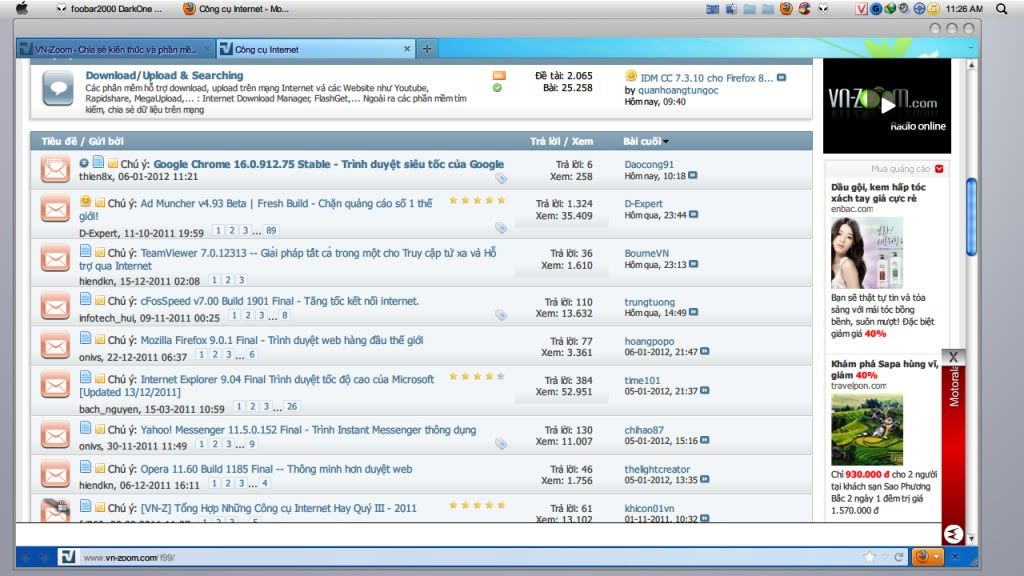The width and height of the screenshot is (1024, 576).
Task: Go to page 26 of Internet Explorer thread
Action: point(292,407)
